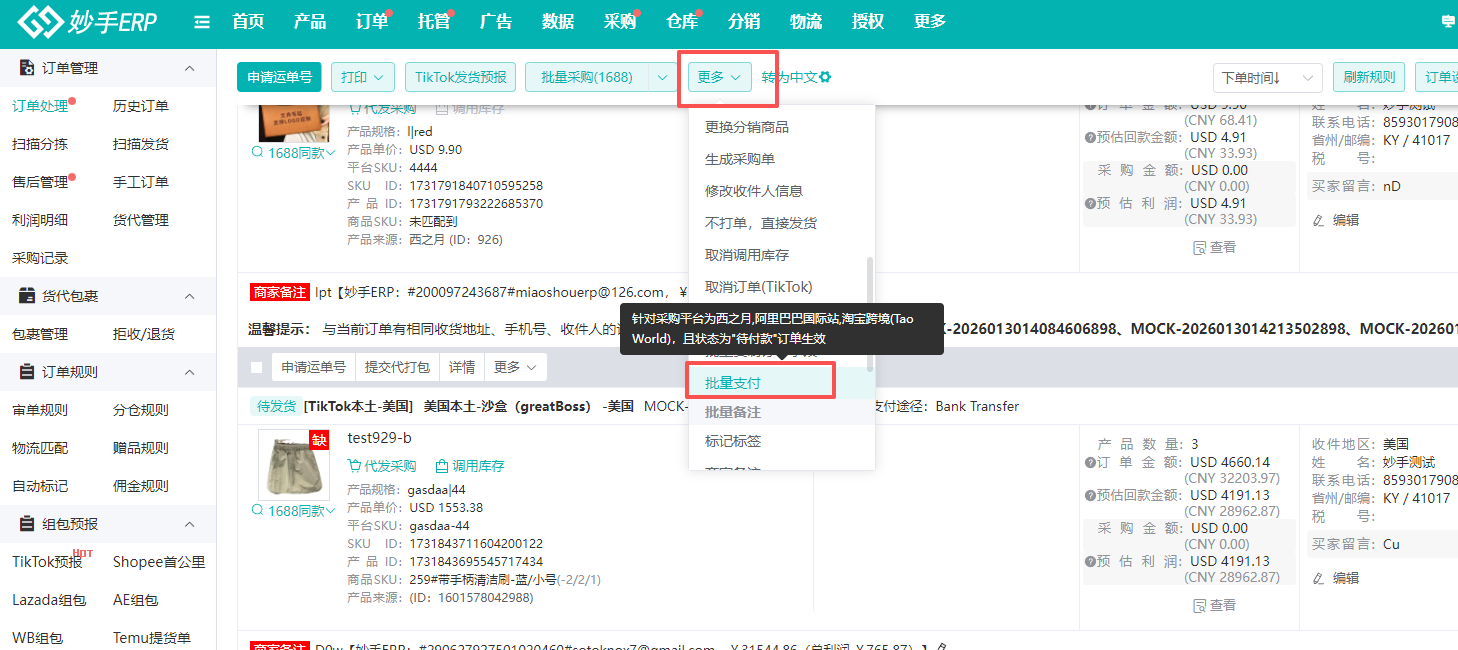Open 产品 in top navigation
The height and width of the screenshot is (650, 1458).
coord(310,21)
